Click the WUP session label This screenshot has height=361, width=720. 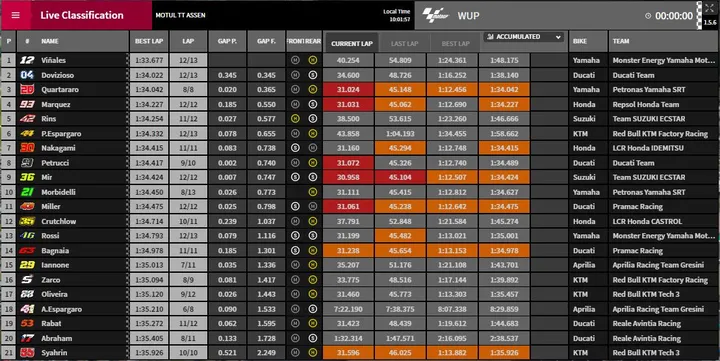468,16
